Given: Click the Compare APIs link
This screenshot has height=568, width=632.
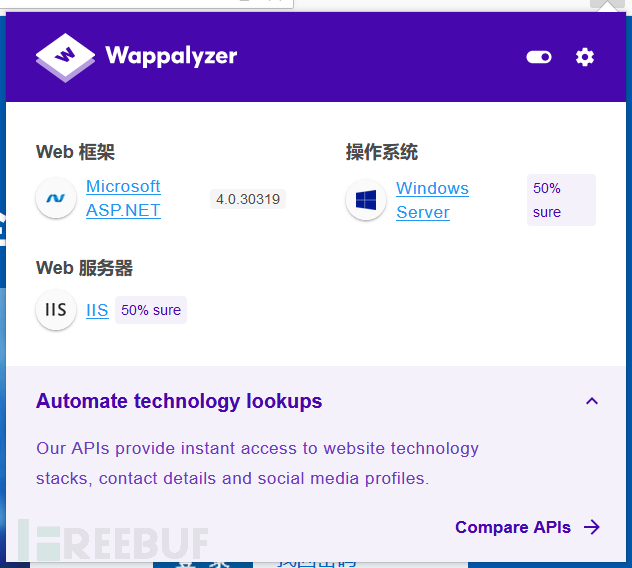Looking at the screenshot, I should click(513, 527).
